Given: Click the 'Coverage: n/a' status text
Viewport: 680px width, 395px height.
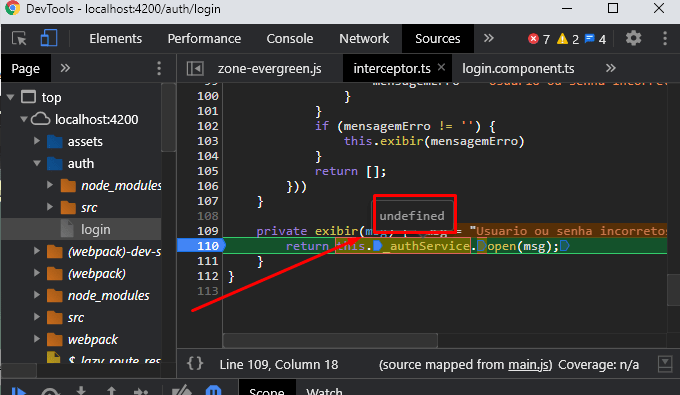Looking at the screenshot, I should pos(598,365).
